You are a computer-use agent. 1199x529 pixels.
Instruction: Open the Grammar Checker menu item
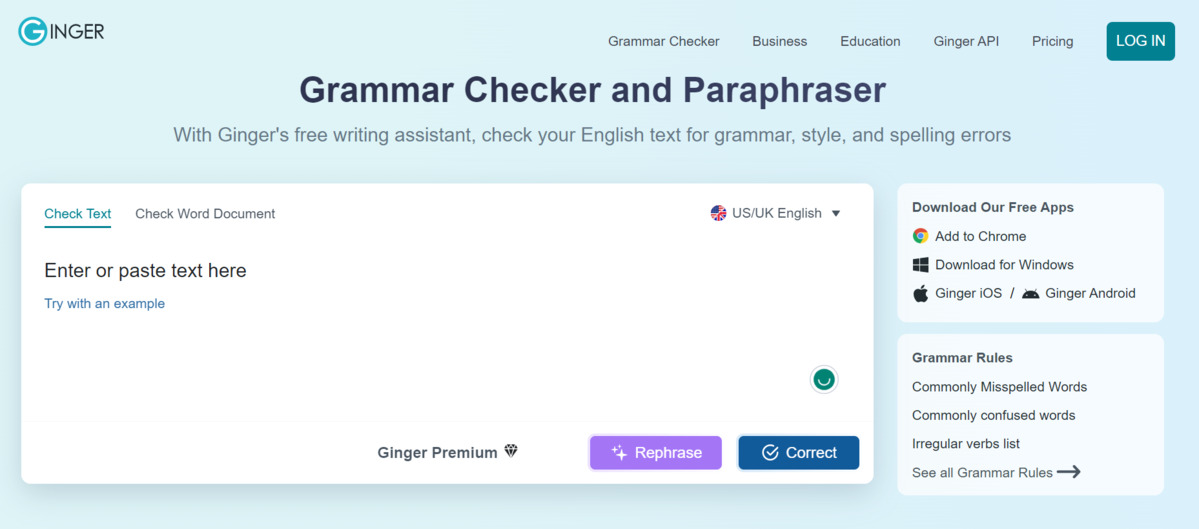[664, 41]
